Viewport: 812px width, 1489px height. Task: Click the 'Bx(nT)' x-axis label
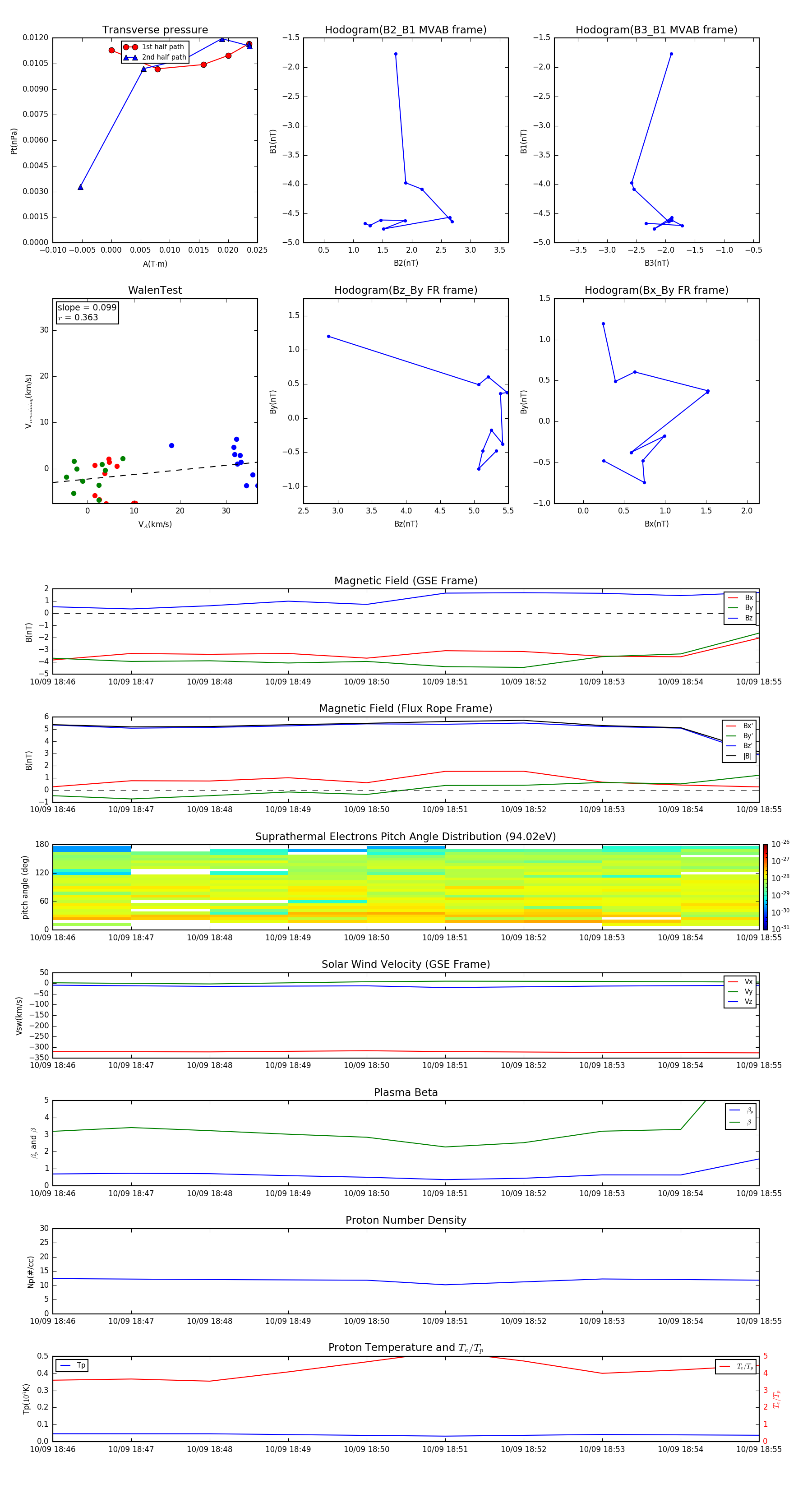pos(656,524)
